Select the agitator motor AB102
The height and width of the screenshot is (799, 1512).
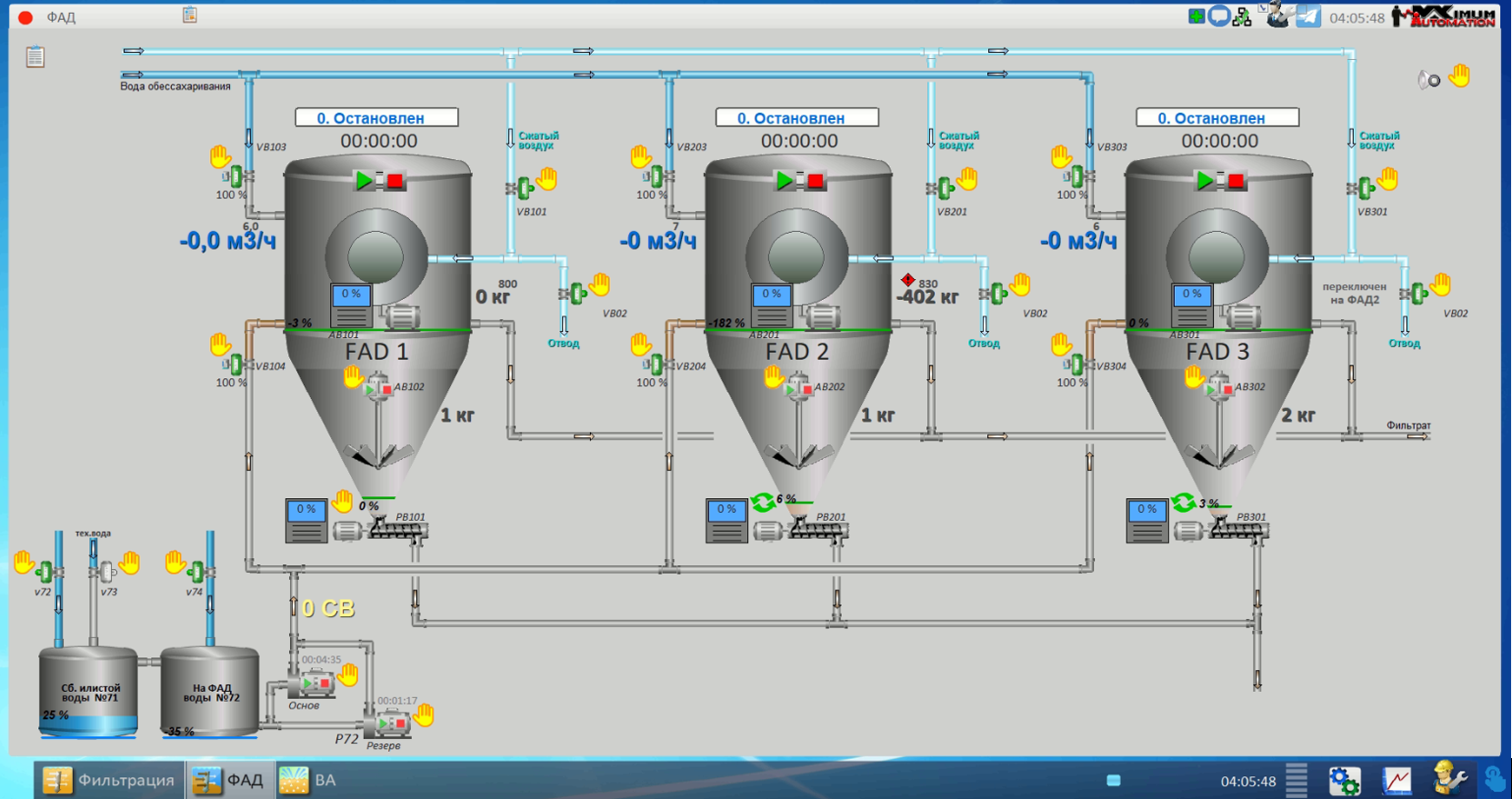point(377,388)
